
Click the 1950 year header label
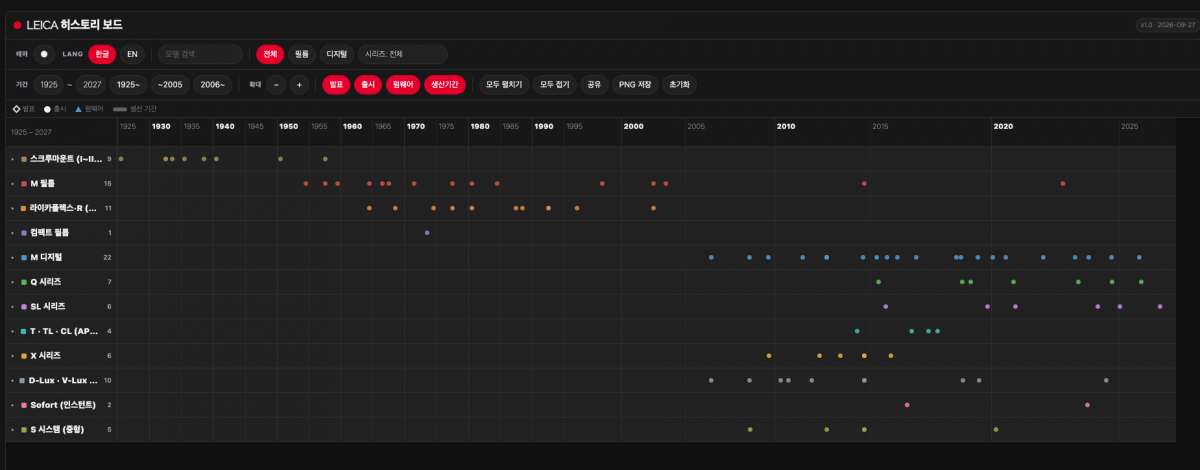pos(288,127)
